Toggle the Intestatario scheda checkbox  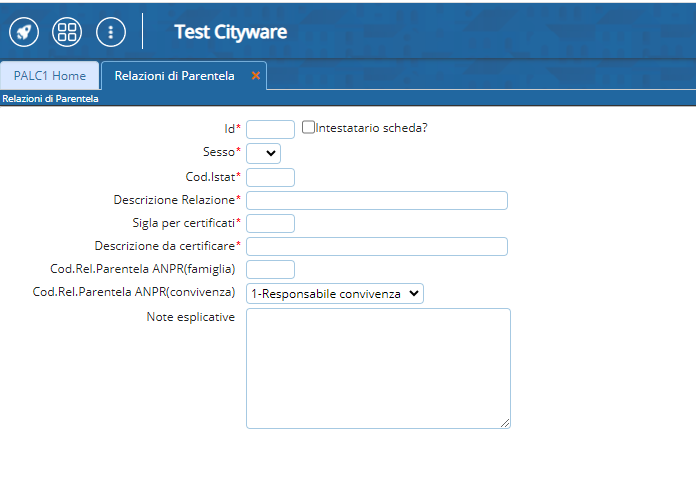308,127
